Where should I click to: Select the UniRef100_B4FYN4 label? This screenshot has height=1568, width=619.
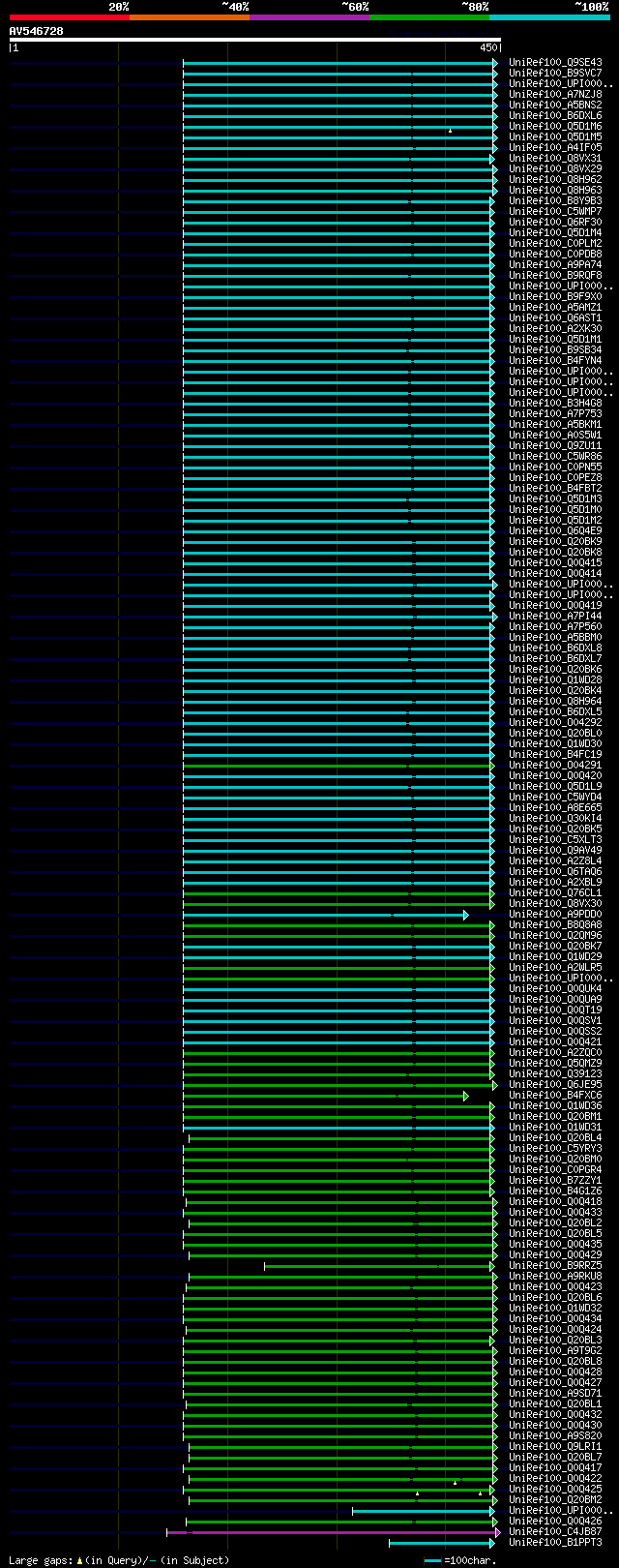[x=555, y=360]
